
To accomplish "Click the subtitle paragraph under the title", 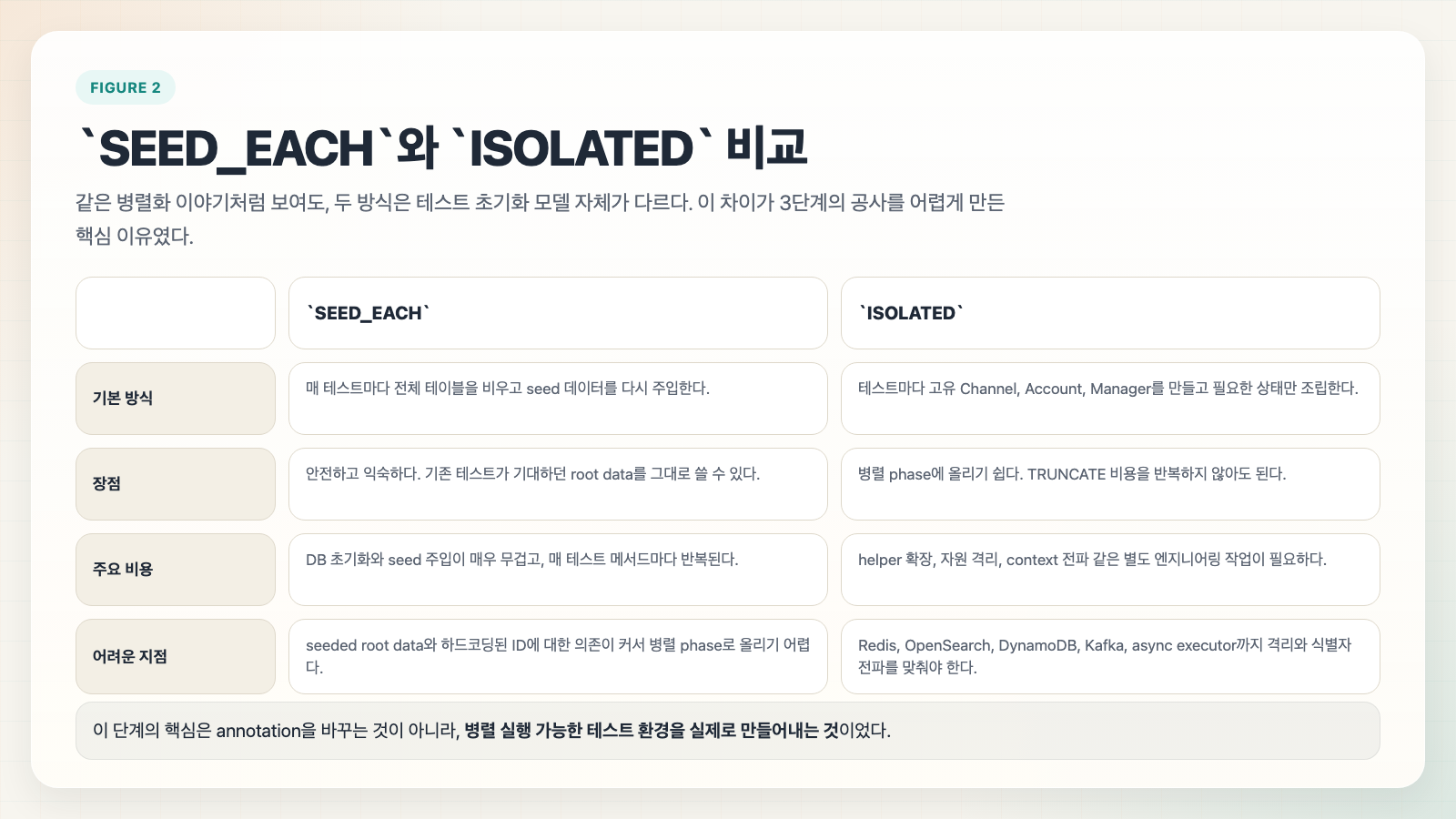I will click(x=539, y=218).
